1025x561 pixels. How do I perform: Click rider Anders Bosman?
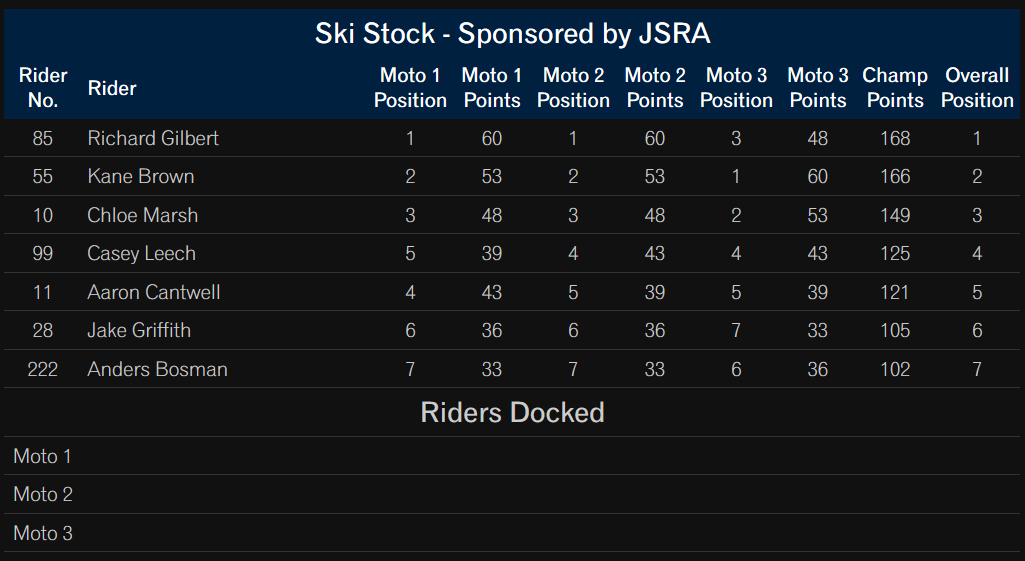click(158, 369)
